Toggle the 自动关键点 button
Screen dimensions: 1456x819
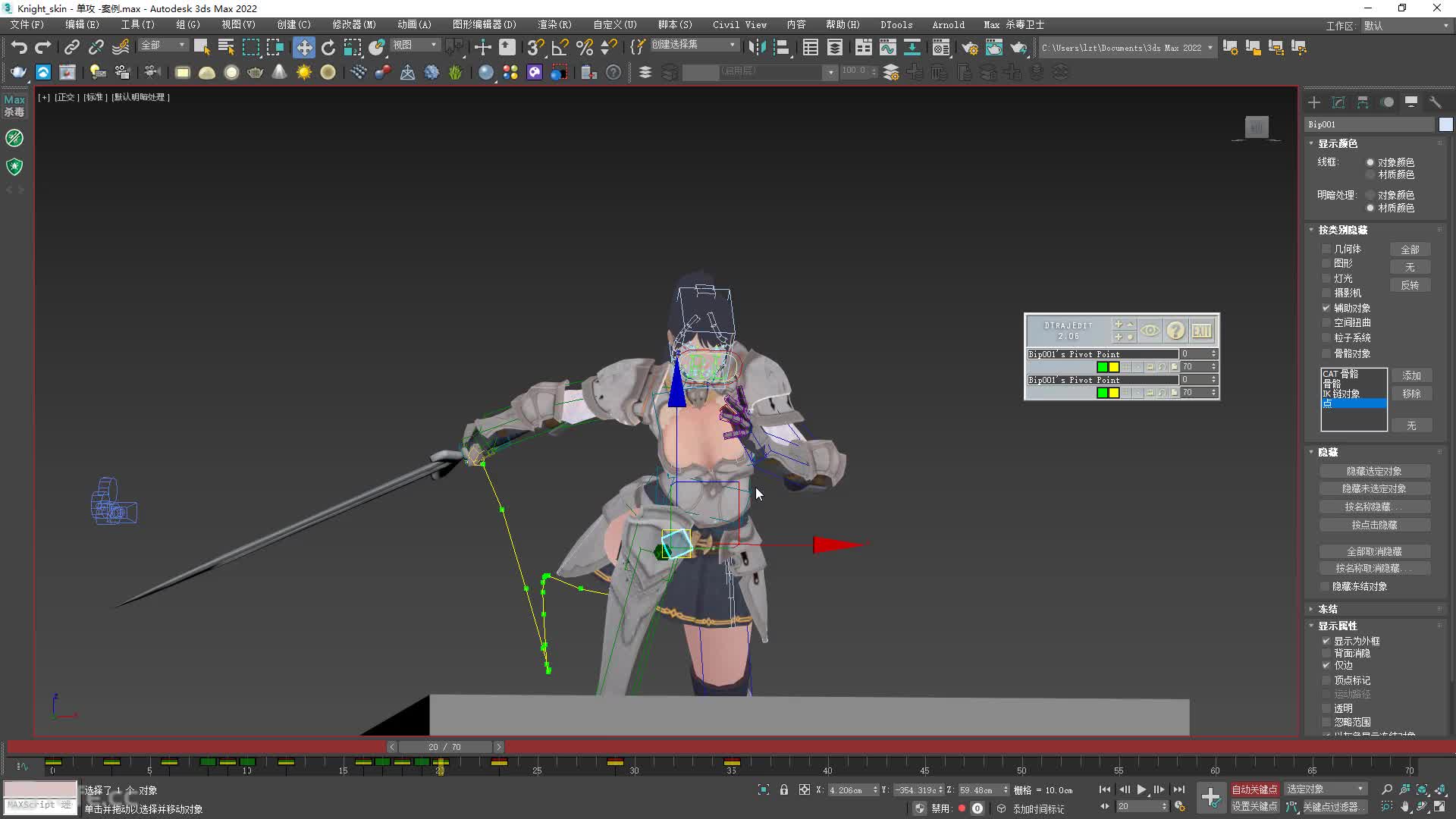[1254, 789]
